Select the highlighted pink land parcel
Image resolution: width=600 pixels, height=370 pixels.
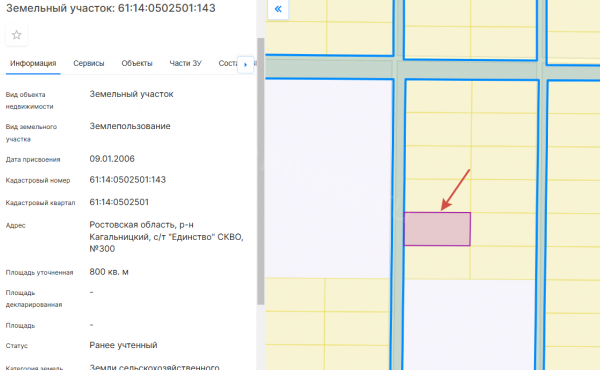[437, 229]
